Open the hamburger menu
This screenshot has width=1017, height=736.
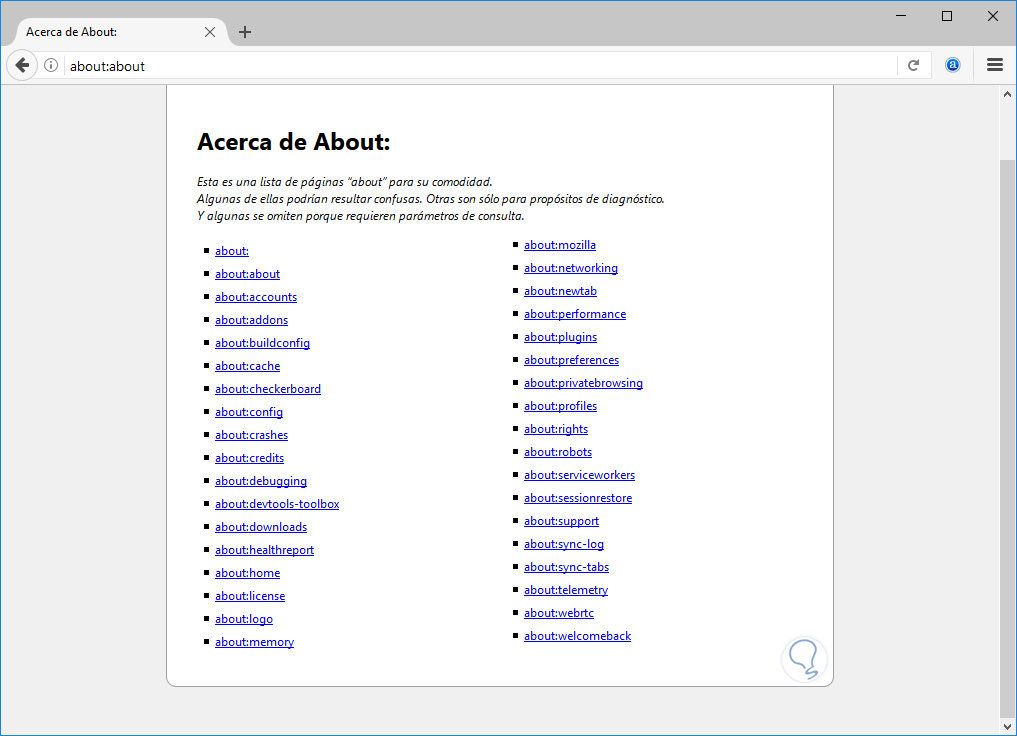[995, 65]
